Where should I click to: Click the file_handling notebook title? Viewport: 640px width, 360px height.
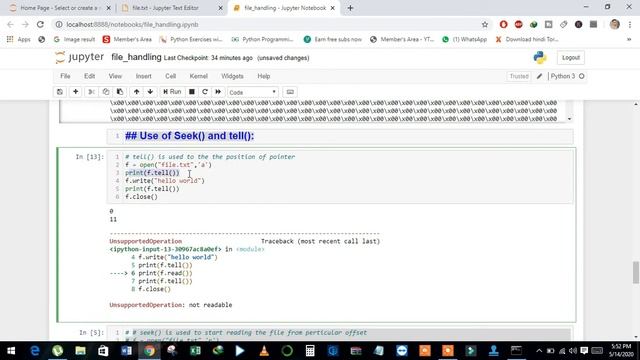click(136, 57)
